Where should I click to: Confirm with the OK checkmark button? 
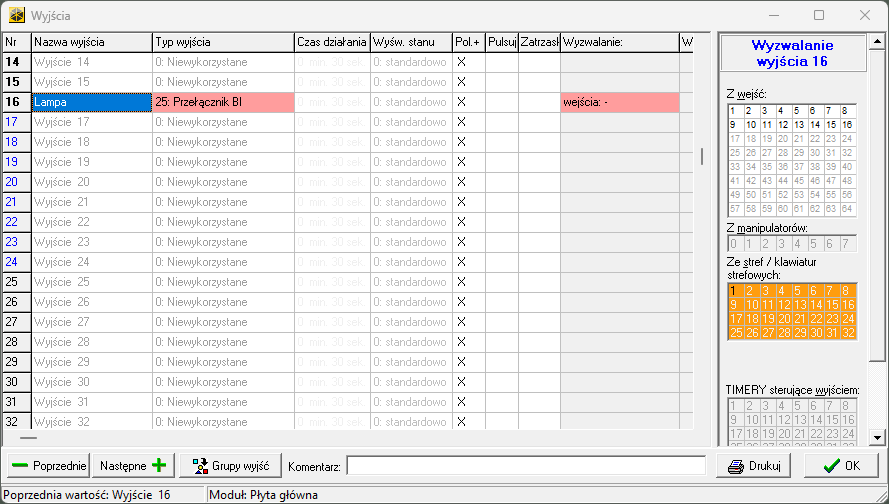tap(840, 466)
